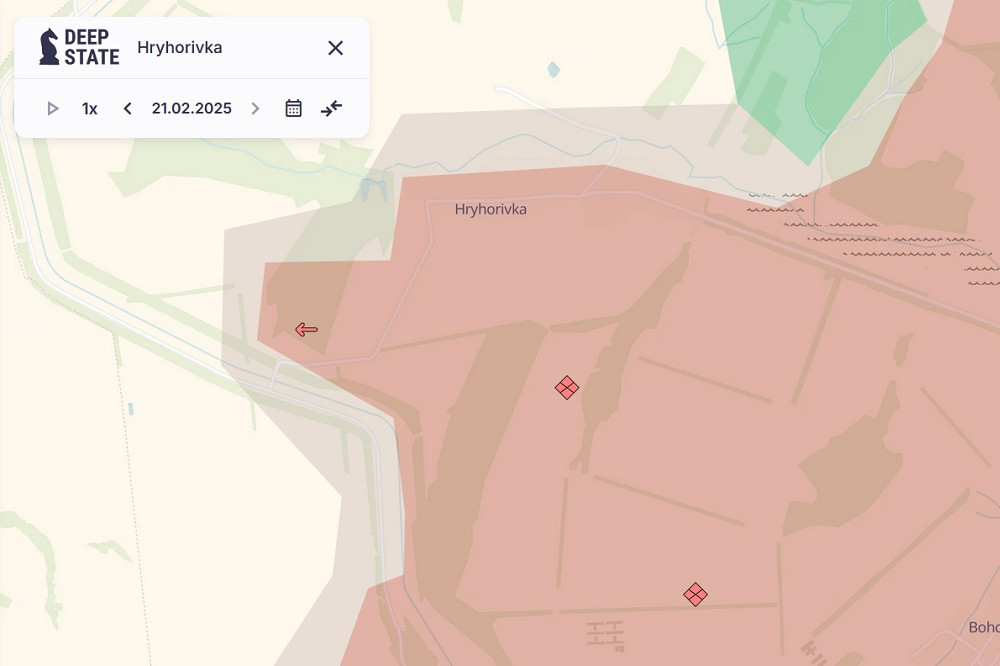This screenshot has height=666, width=1000.
Task: Click the green liberated area
Action: click(x=820, y=60)
